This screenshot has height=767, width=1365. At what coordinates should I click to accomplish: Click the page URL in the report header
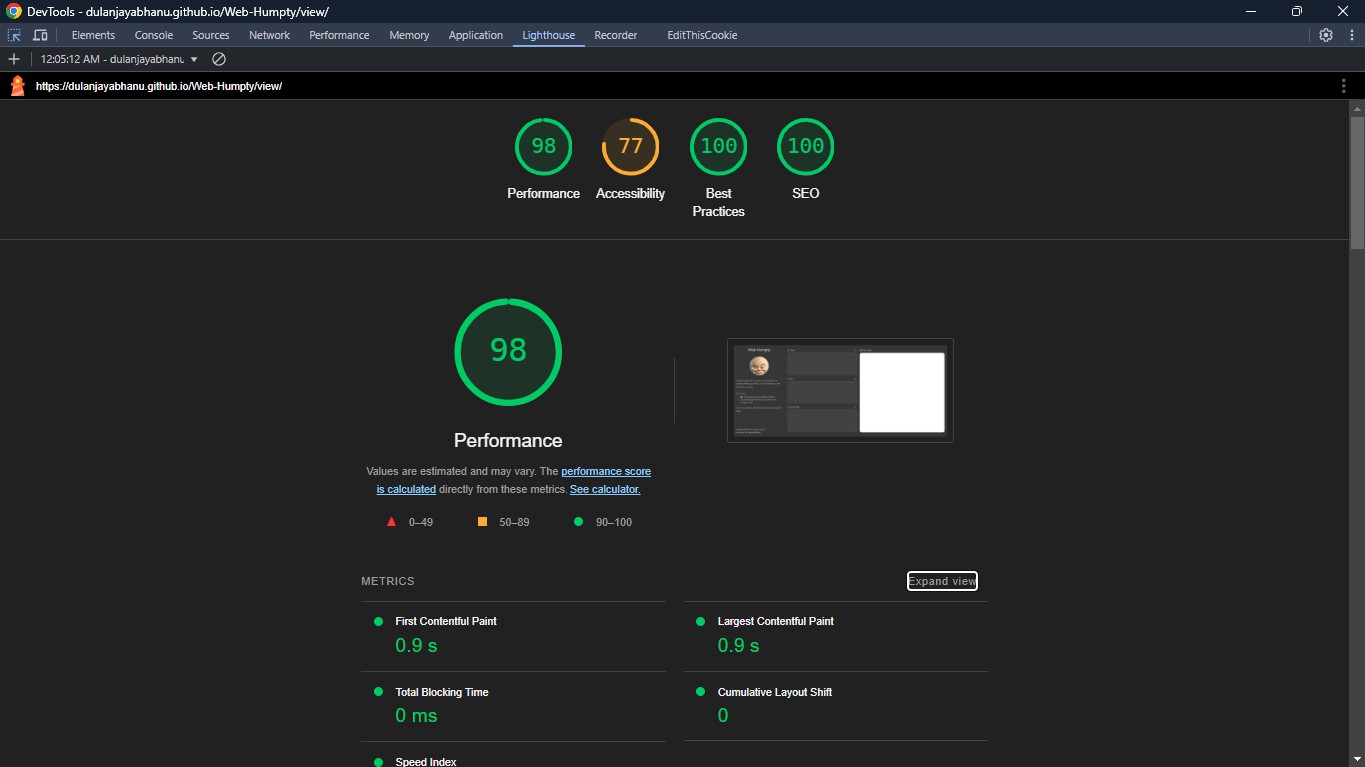click(x=159, y=86)
